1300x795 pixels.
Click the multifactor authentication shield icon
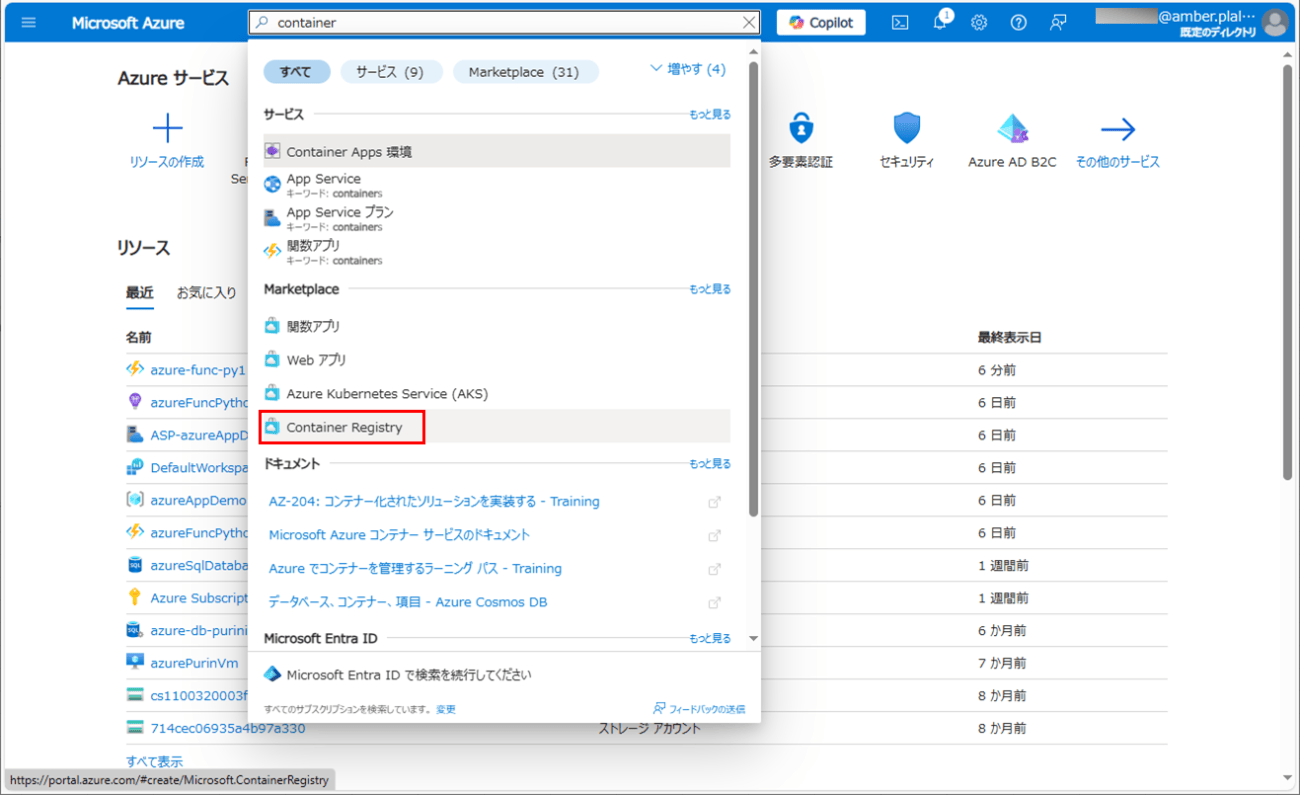click(x=801, y=129)
